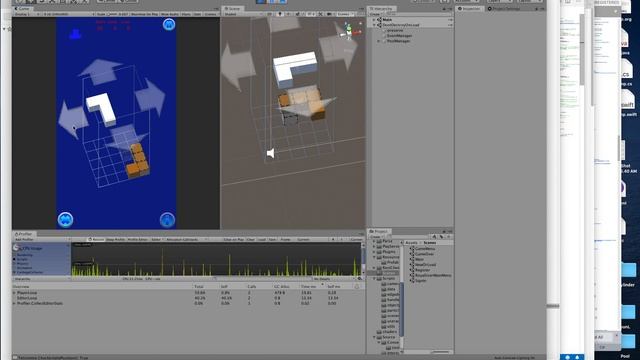Click Load in the Profiler toolbar

click(x=261, y=240)
